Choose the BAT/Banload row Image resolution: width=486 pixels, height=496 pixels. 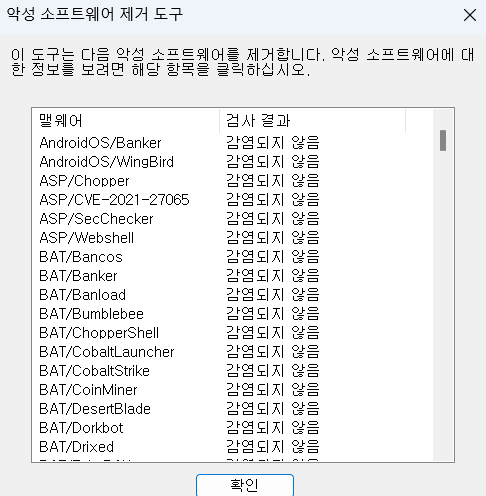[82, 295]
